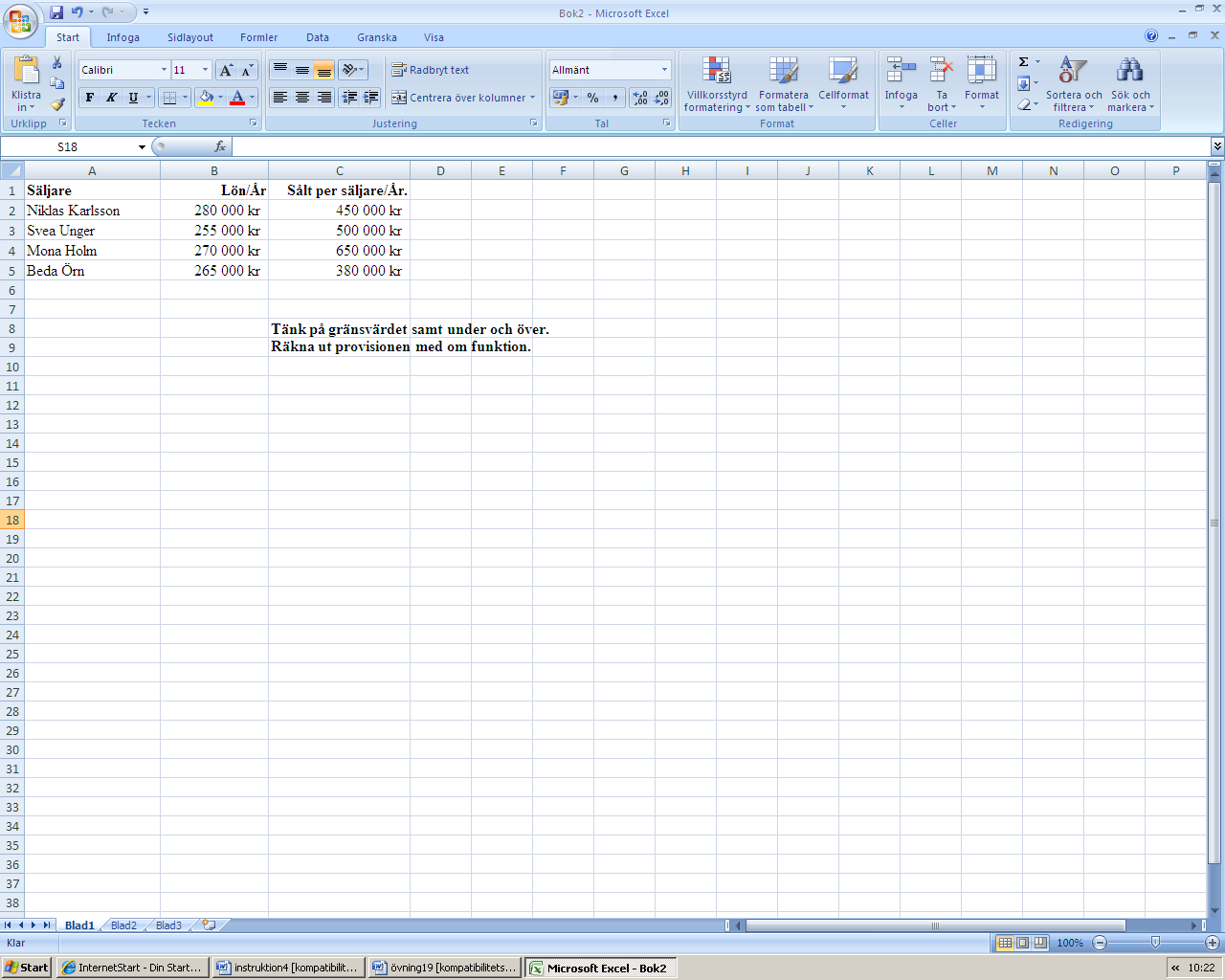The height and width of the screenshot is (980, 1225).
Task: Click the insert function fx icon
Action: coord(220,146)
